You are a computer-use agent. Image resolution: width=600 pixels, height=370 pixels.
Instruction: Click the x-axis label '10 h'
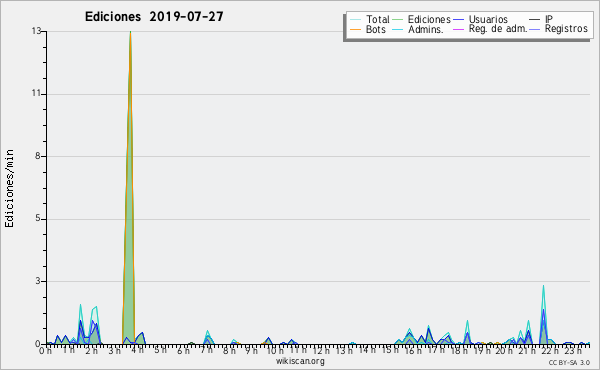point(275,350)
